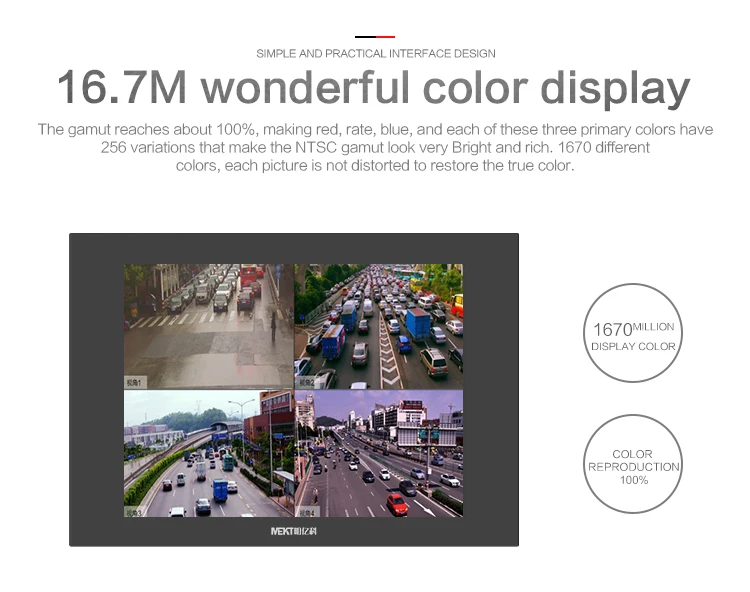
Task: Click the line 'colors, each picture is not distorted'
Action: 375,165
